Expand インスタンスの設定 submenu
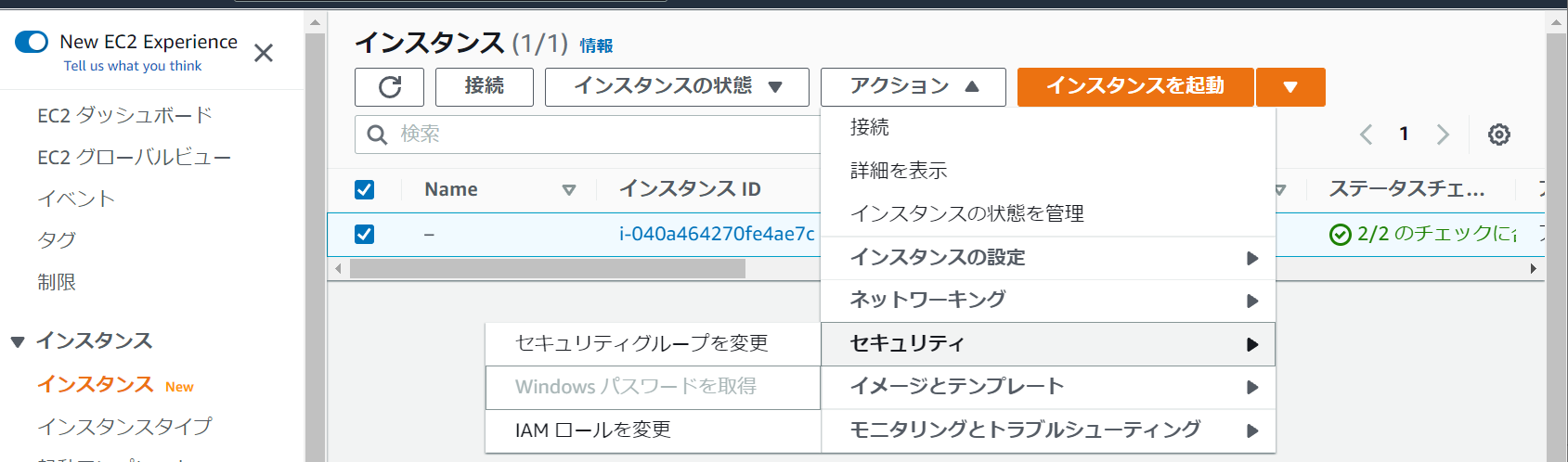The height and width of the screenshot is (462, 1568). click(x=1048, y=258)
